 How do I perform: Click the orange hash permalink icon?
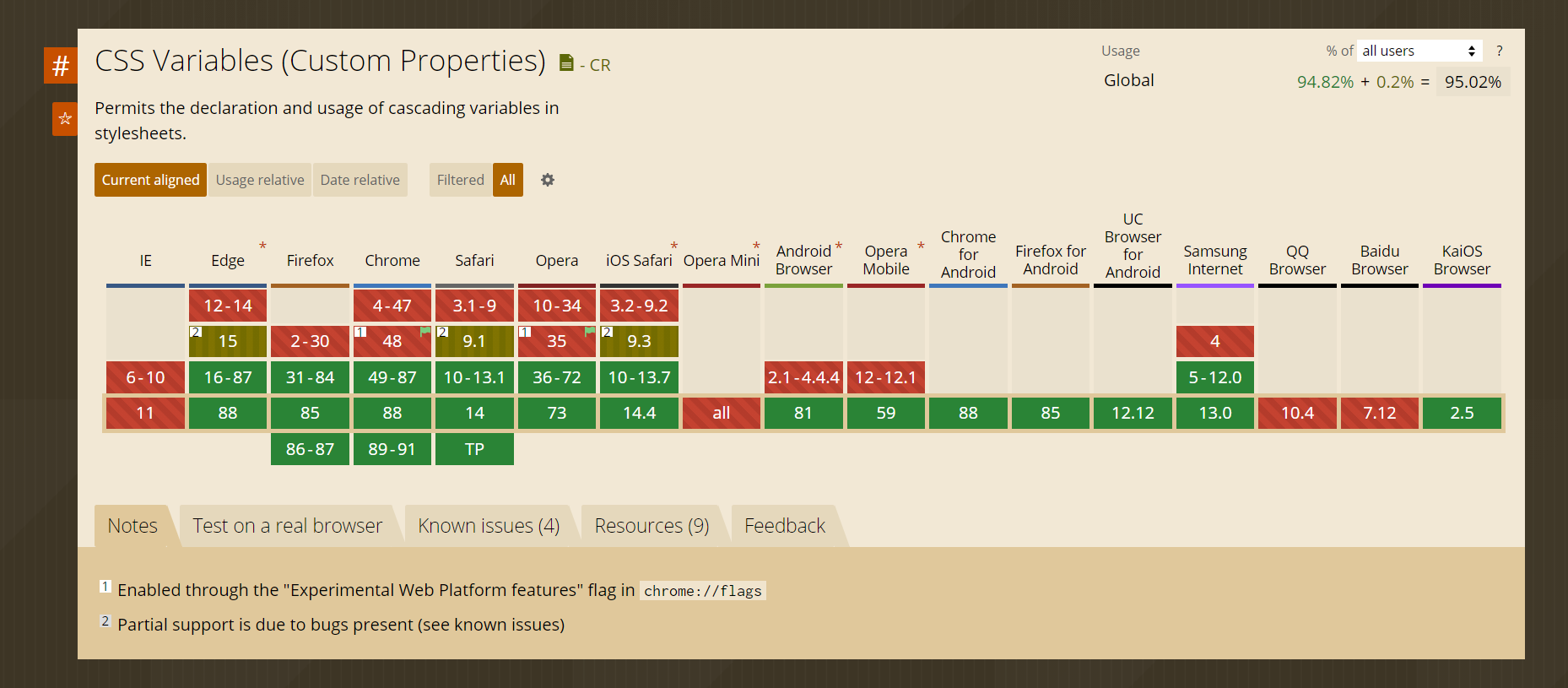61,65
